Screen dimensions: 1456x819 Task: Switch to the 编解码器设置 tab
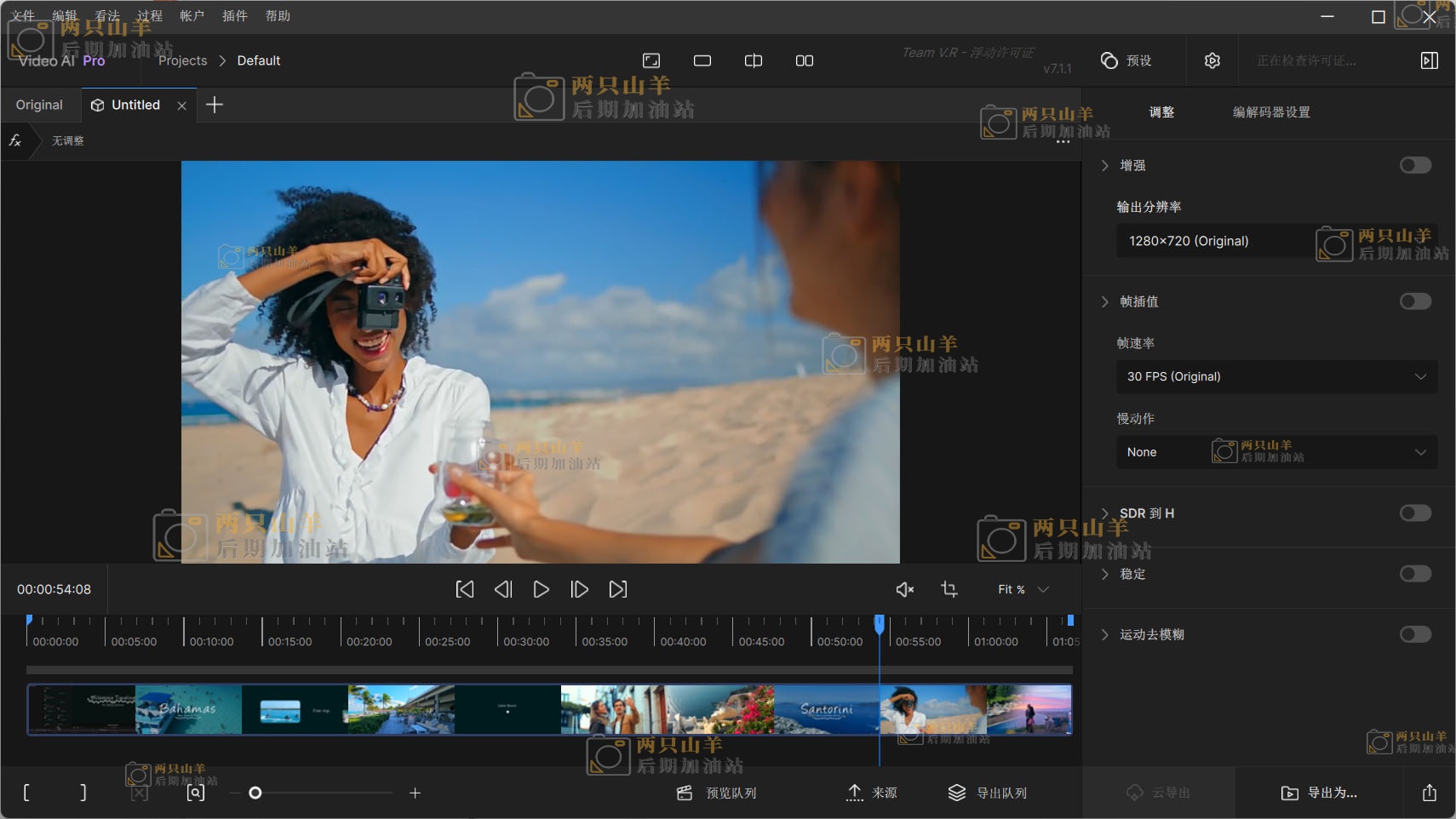1271,112
